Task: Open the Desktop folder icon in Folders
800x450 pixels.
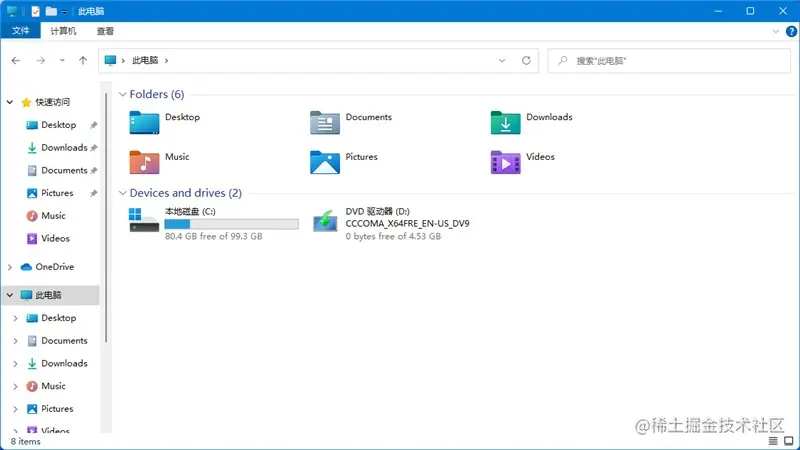Action: coord(144,123)
